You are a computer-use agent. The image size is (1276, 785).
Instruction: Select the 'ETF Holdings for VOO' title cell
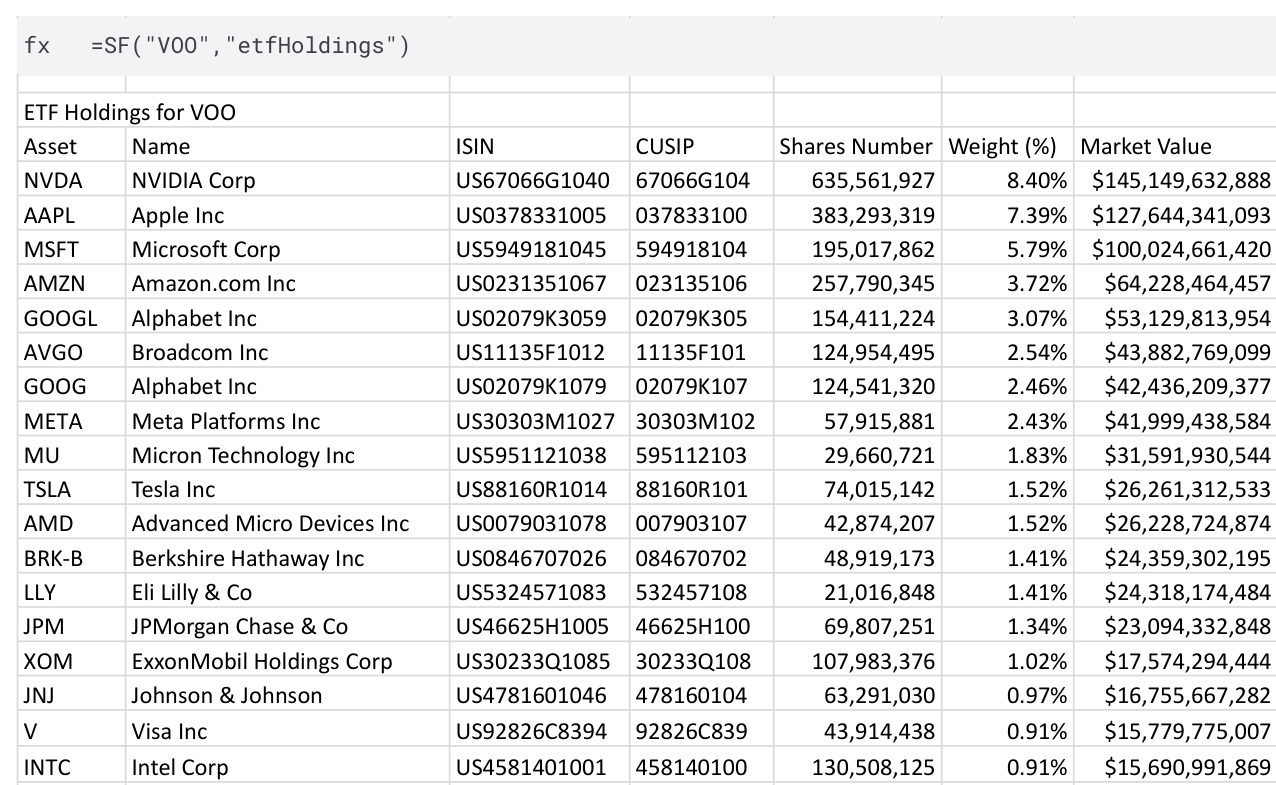pyautogui.click(x=234, y=111)
